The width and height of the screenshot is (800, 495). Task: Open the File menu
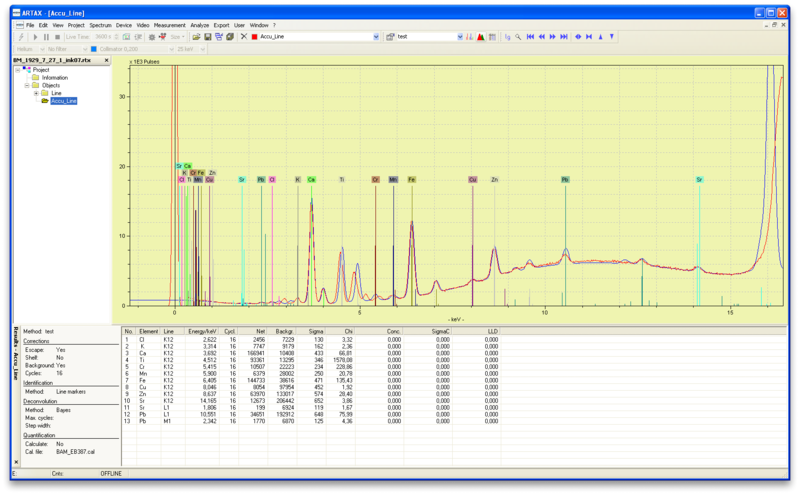click(x=30, y=25)
